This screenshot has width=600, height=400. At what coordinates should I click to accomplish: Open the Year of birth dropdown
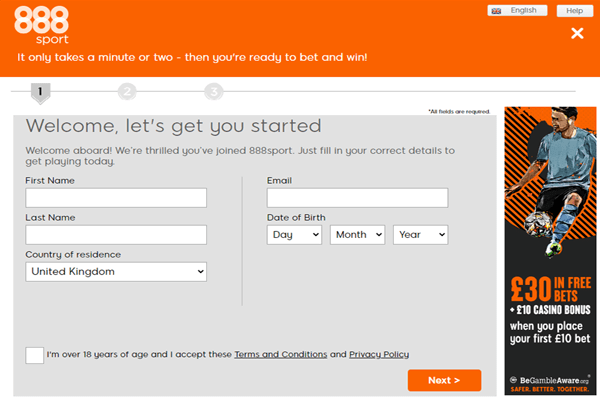[x=421, y=235]
